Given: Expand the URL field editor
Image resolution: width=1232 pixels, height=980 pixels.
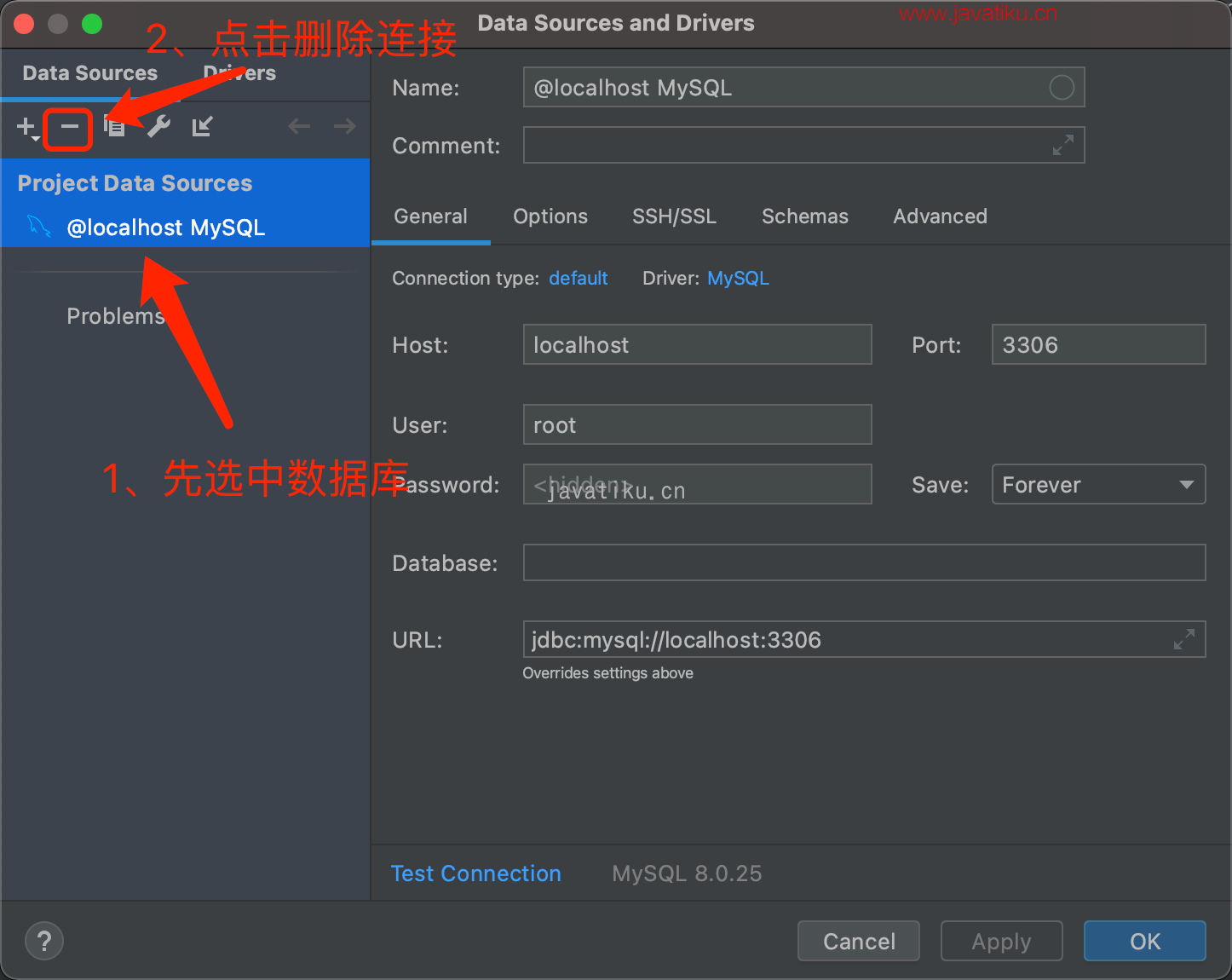Looking at the screenshot, I should click(1183, 639).
